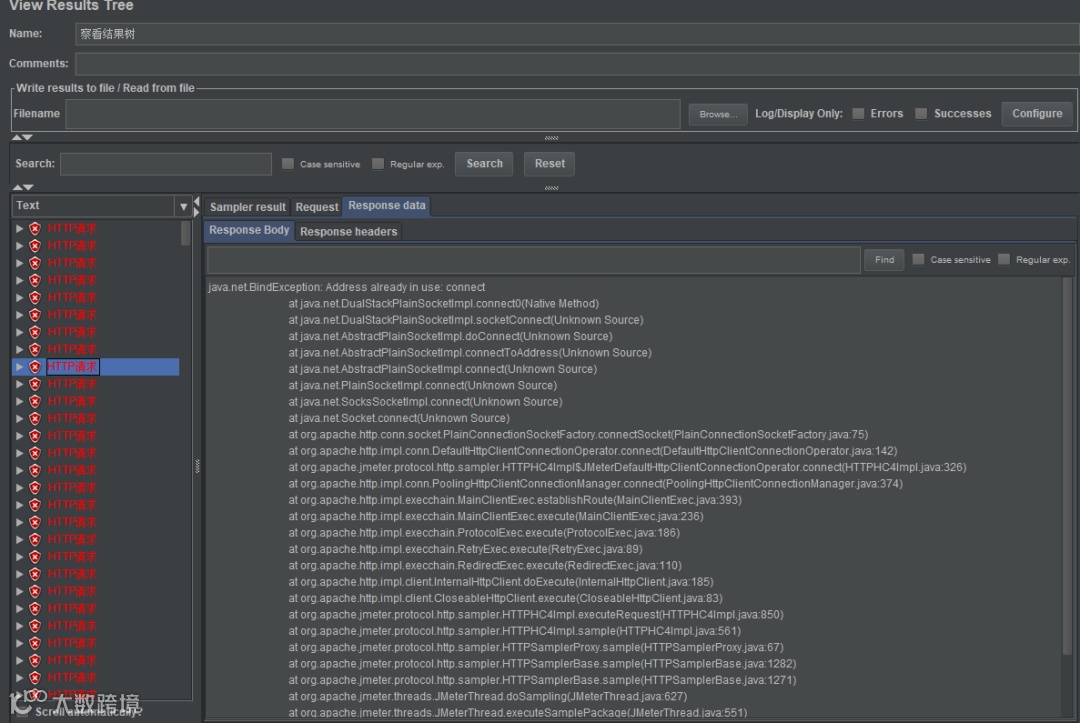Screen dimensions: 1080x723
Task: Click the divider grip between tree and result panel
Action: pyautogui.click(x=197, y=466)
